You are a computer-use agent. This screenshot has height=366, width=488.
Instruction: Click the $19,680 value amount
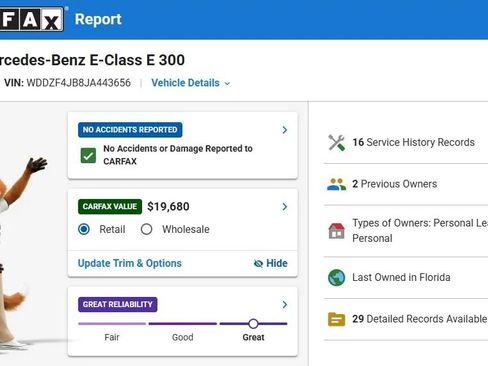pyautogui.click(x=168, y=207)
